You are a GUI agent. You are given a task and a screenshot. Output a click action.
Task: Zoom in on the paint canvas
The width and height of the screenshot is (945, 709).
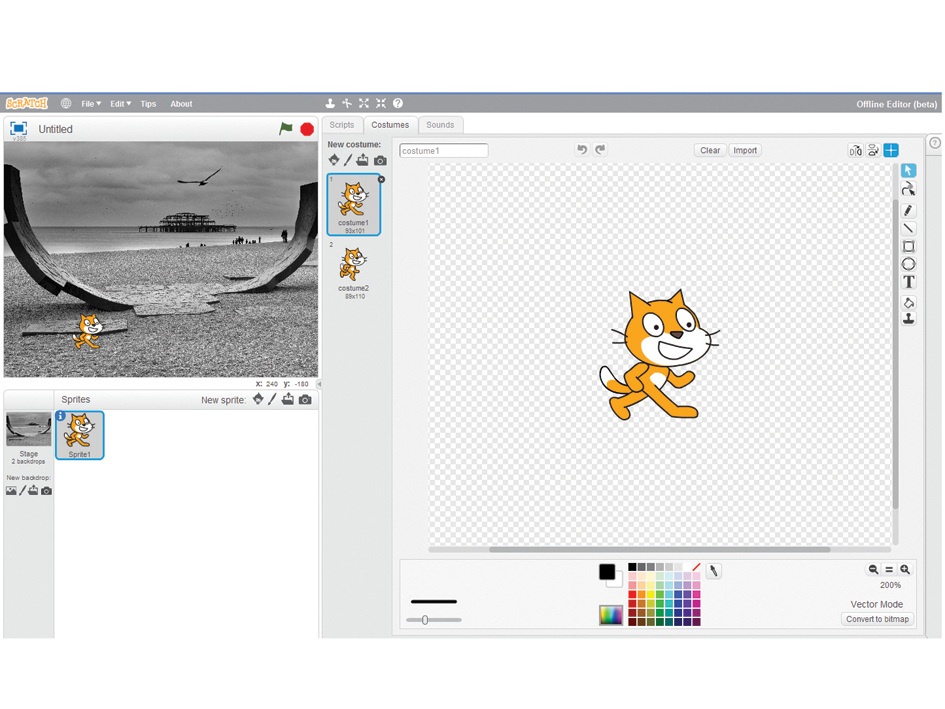pos(905,569)
